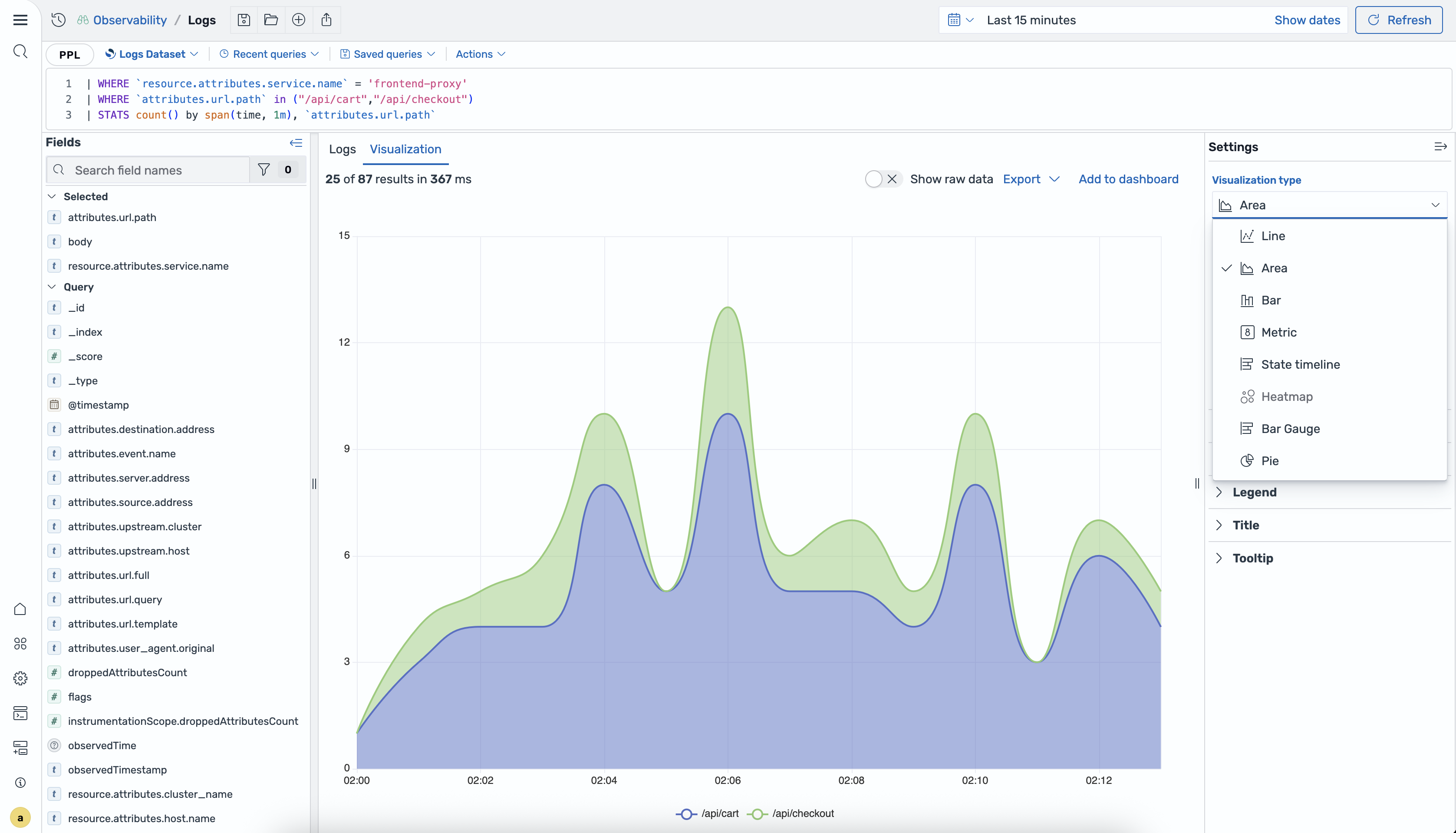The height and width of the screenshot is (833, 1456).
Task: Open the Logs Dataset dropdown
Action: [151, 54]
